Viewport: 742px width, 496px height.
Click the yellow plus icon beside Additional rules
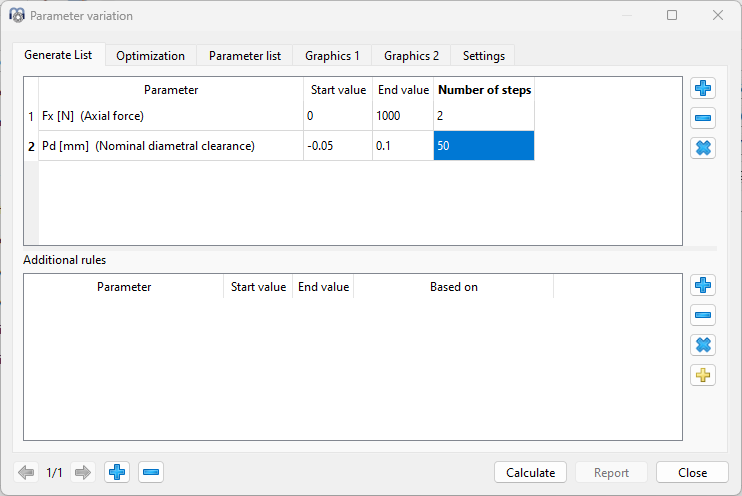coord(703,375)
